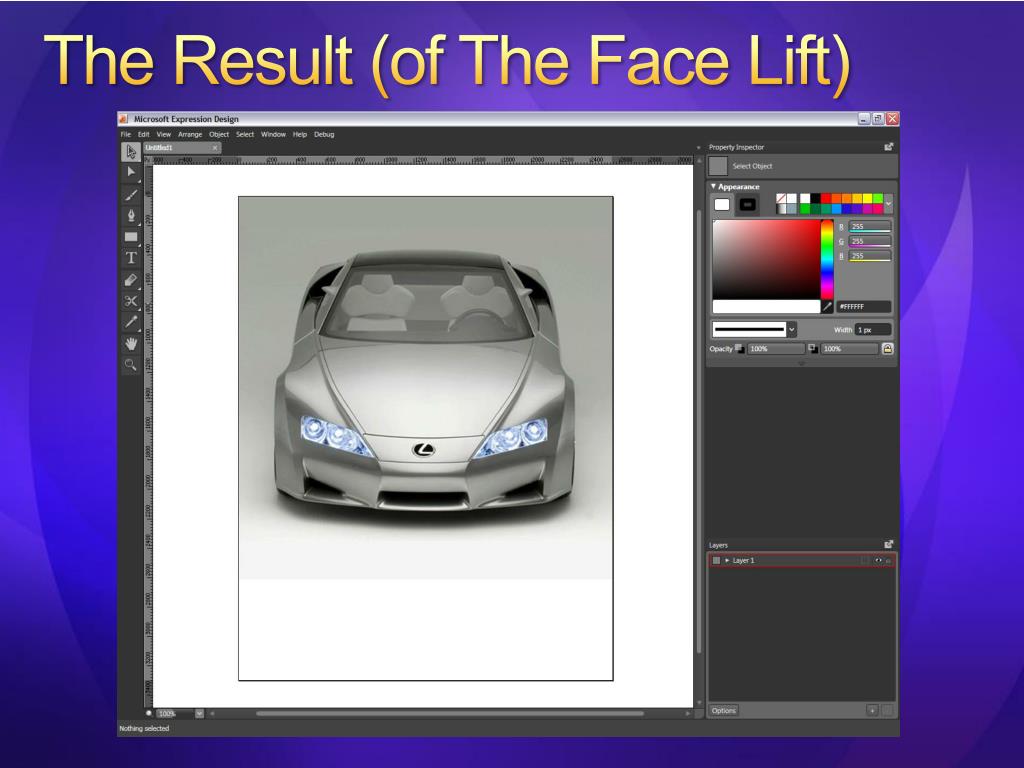
Task: Pick the red color swatch
Action: coord(826,199)
